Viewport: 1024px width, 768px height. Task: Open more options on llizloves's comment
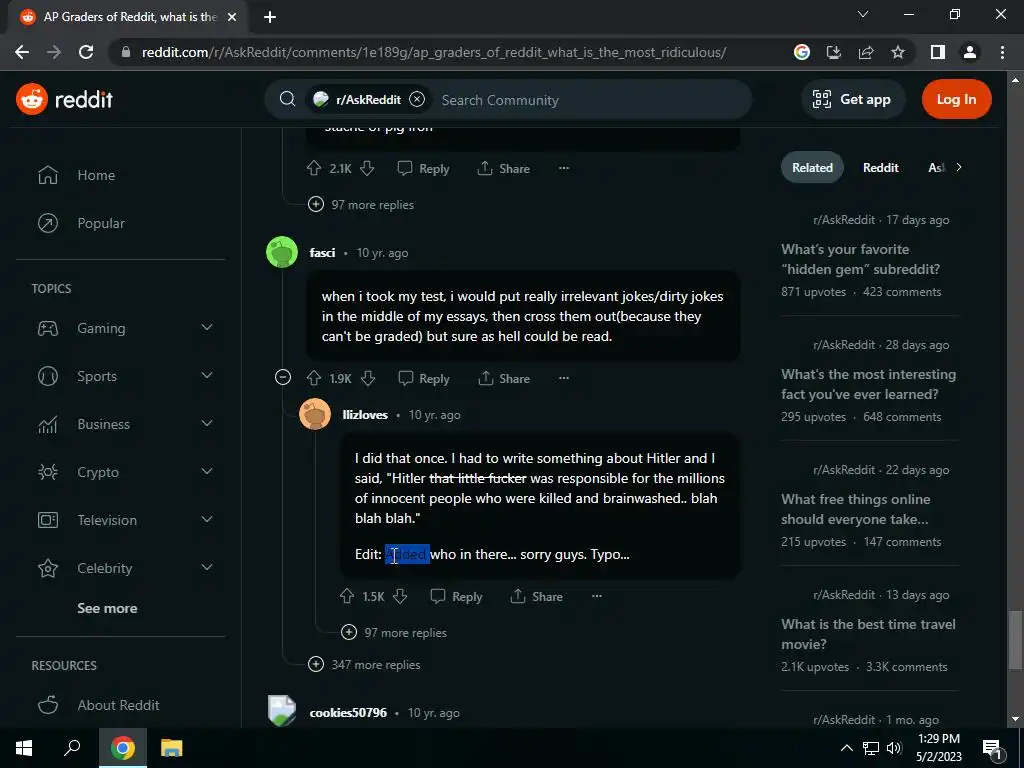(x=597, y=596)
